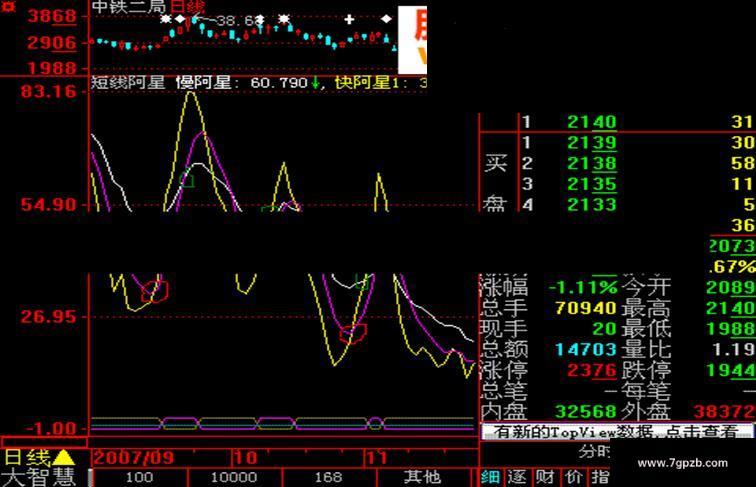Screen dimensions: 756x487
Task: Switch to the 细 detail tab
Action: pyautogui.click(x=490, y=477)
